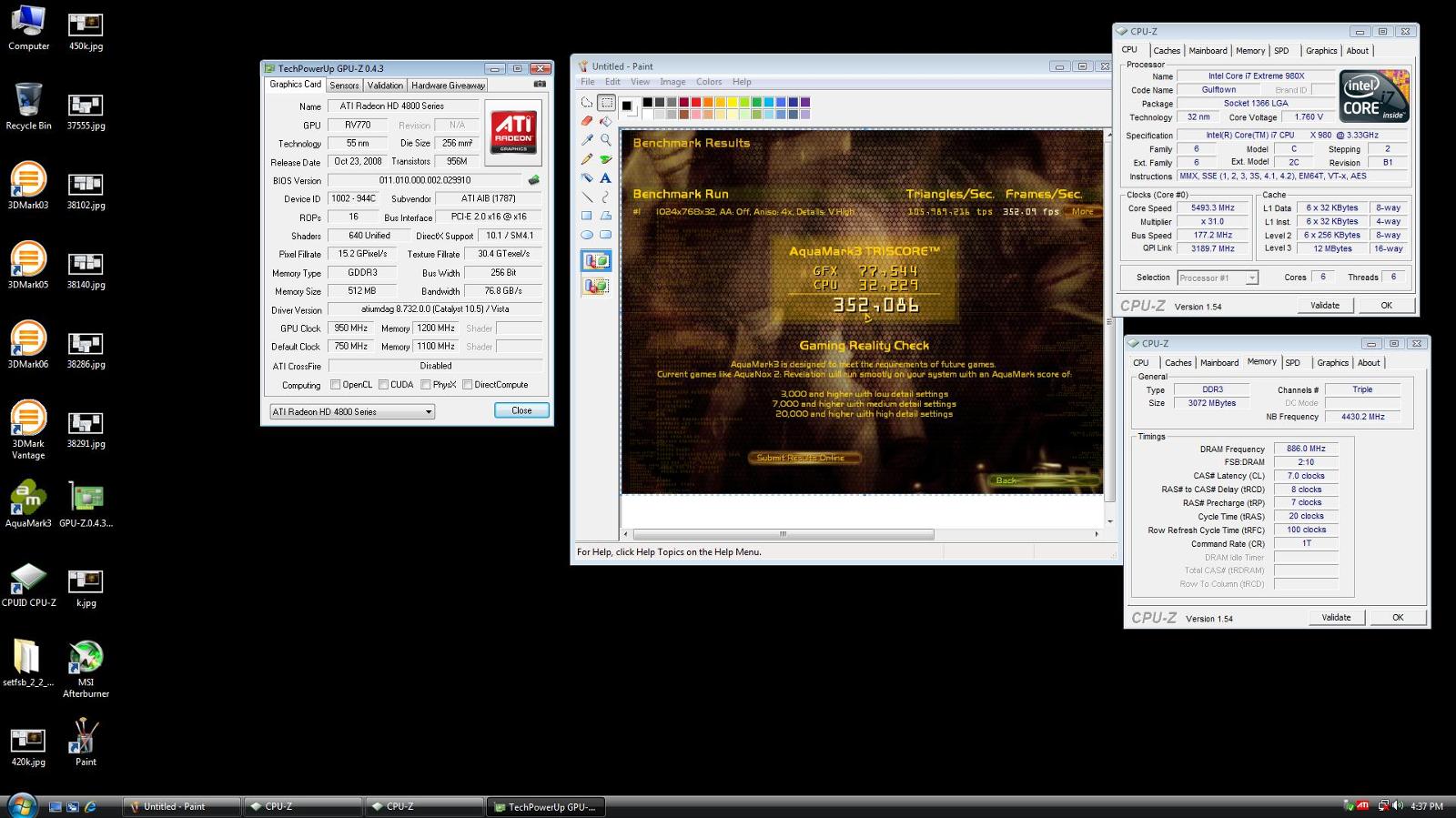The height and width of the screenshot is (818, 1456).
Task: Click the Close button in GPU-Z
Action: (x=521, y=410)
